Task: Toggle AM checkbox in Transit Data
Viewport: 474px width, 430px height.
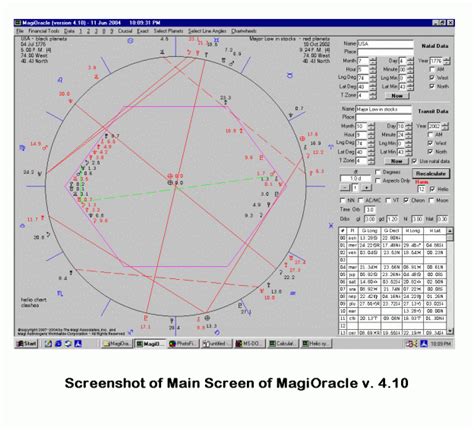Action: [431, 135]
